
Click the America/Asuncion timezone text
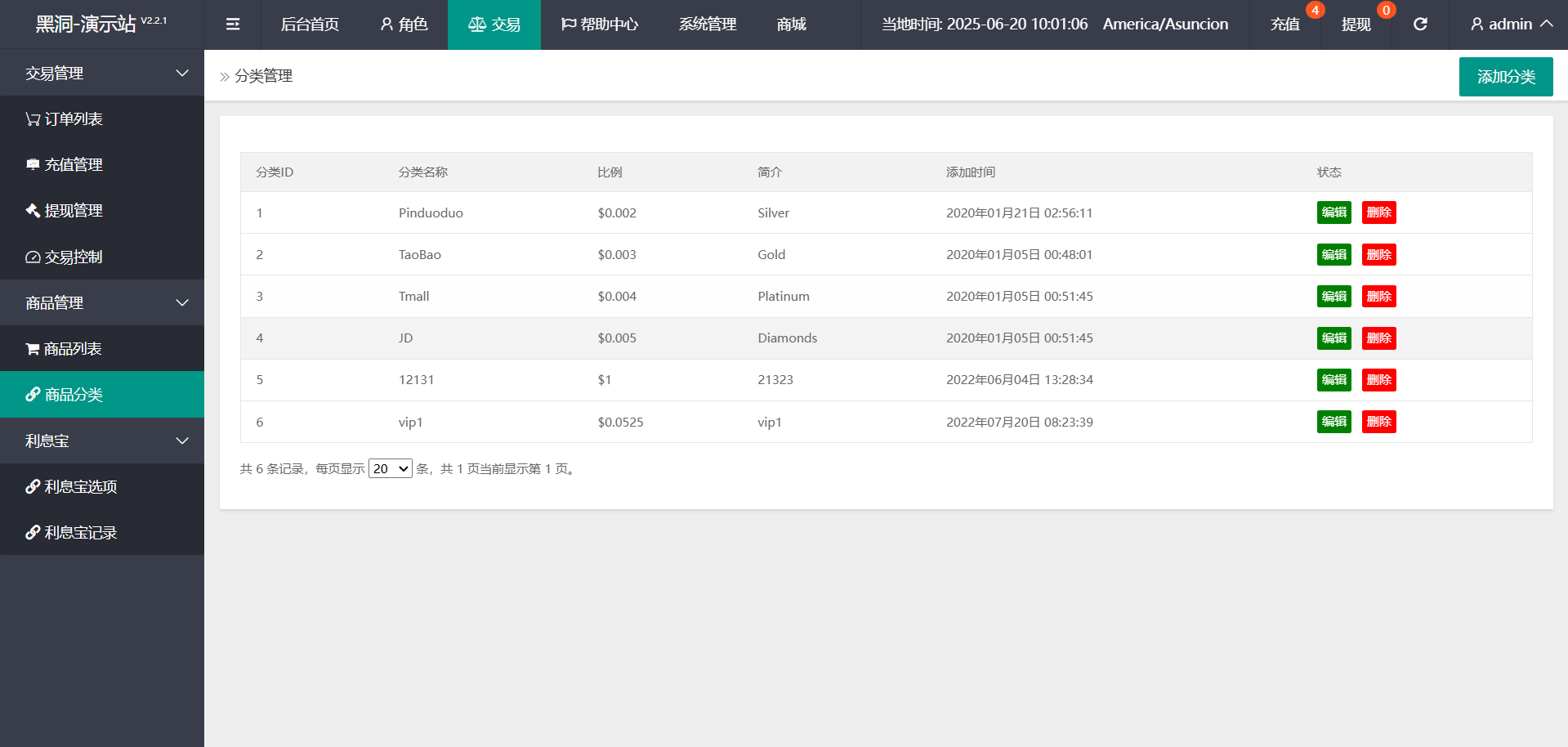tap(1165, 25)
